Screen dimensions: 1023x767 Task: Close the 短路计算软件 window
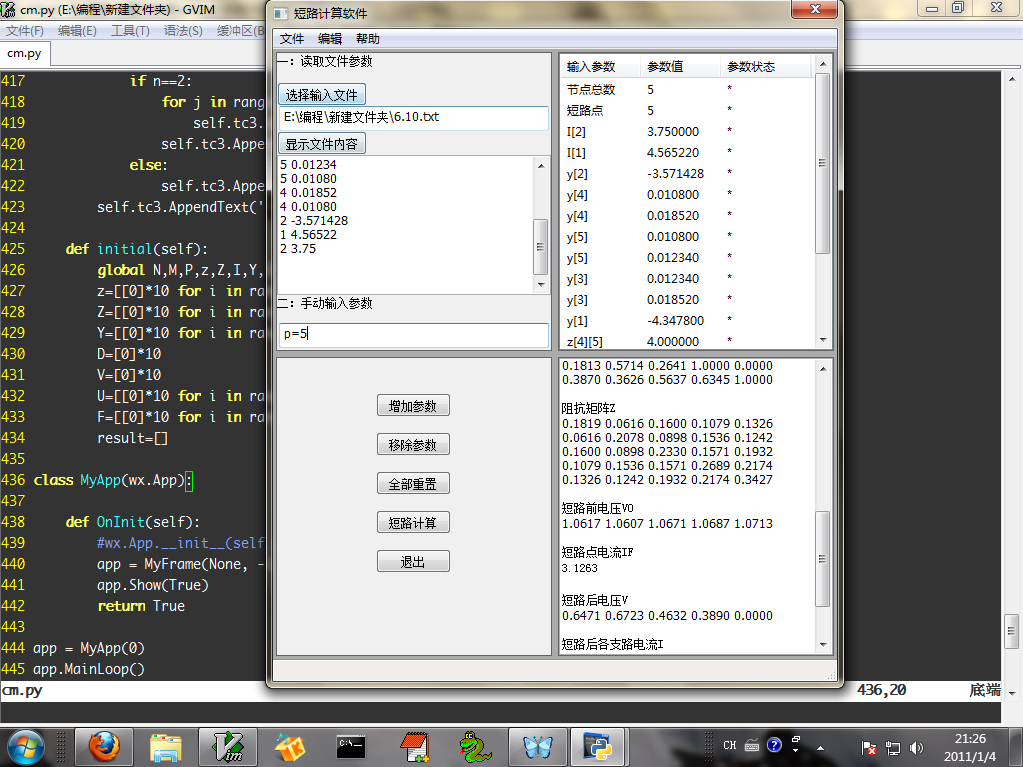[x=814, y=8]
